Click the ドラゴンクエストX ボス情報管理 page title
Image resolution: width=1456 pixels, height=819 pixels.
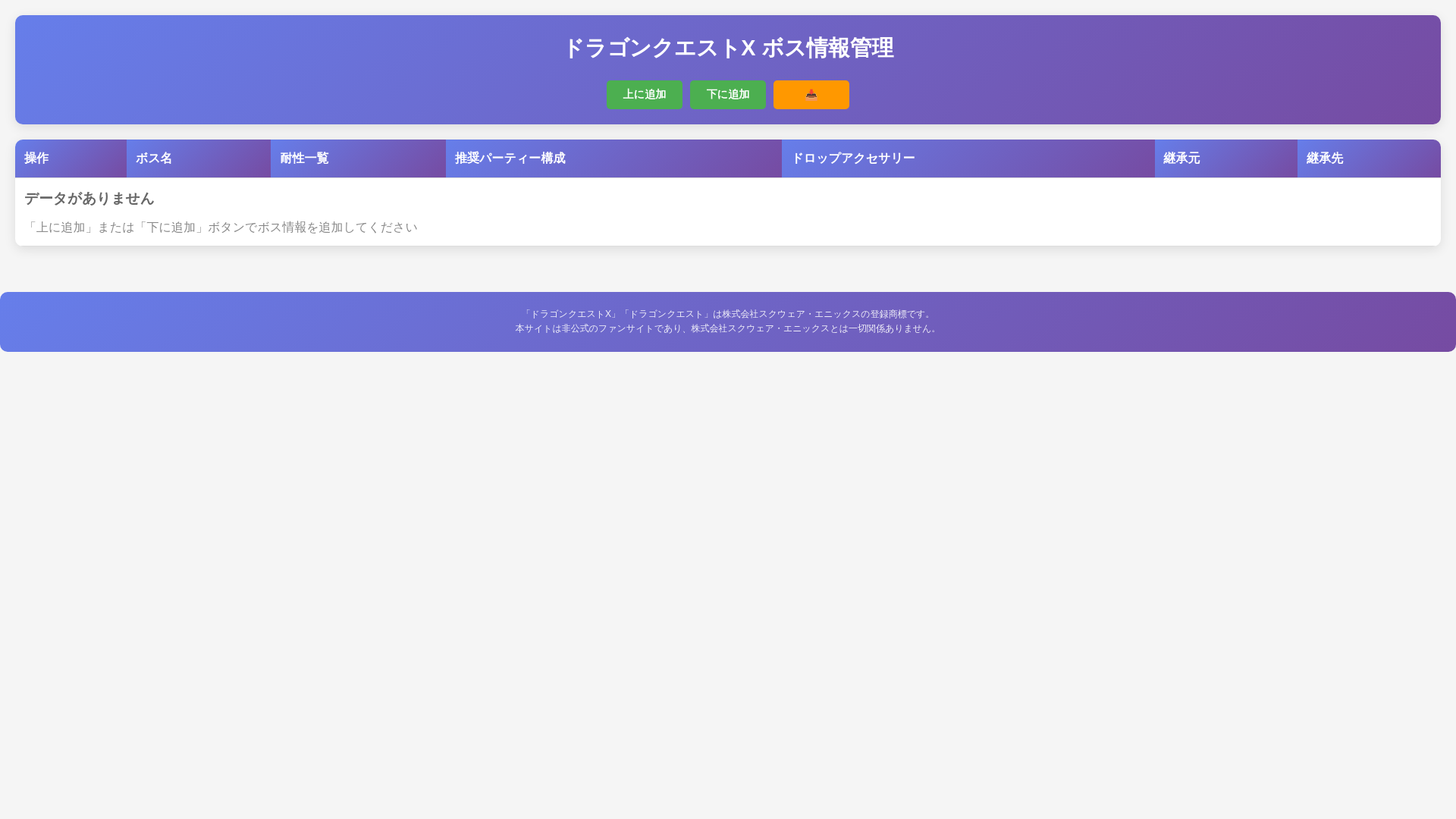(x=728, y=48)
